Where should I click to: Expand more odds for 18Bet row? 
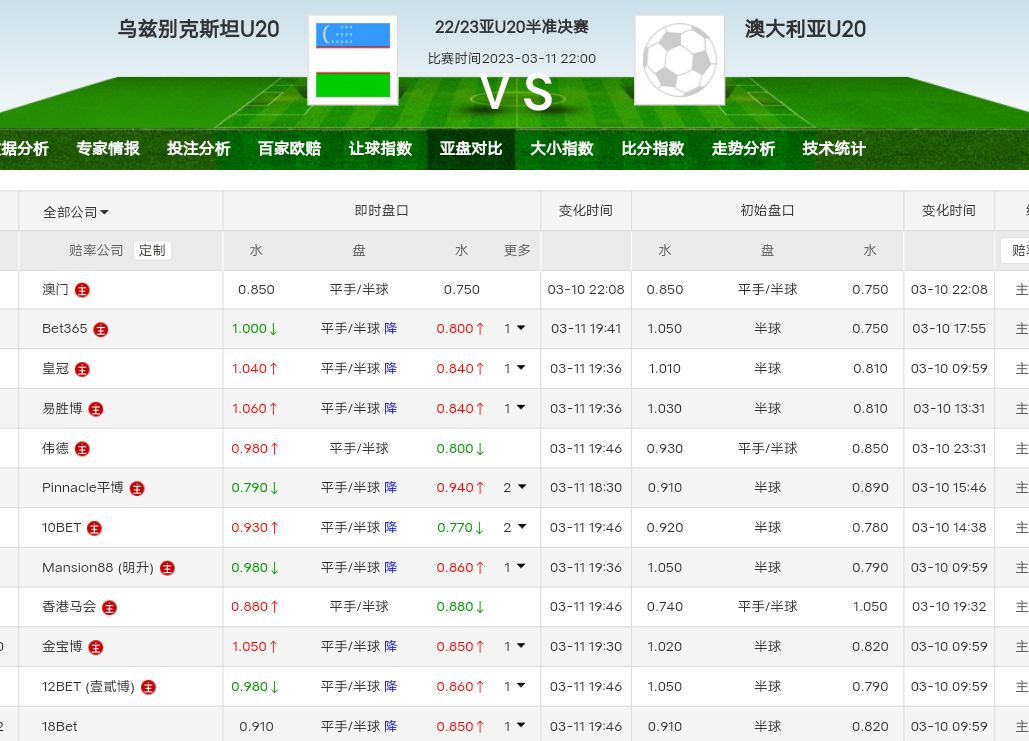[x=515, y=726]
